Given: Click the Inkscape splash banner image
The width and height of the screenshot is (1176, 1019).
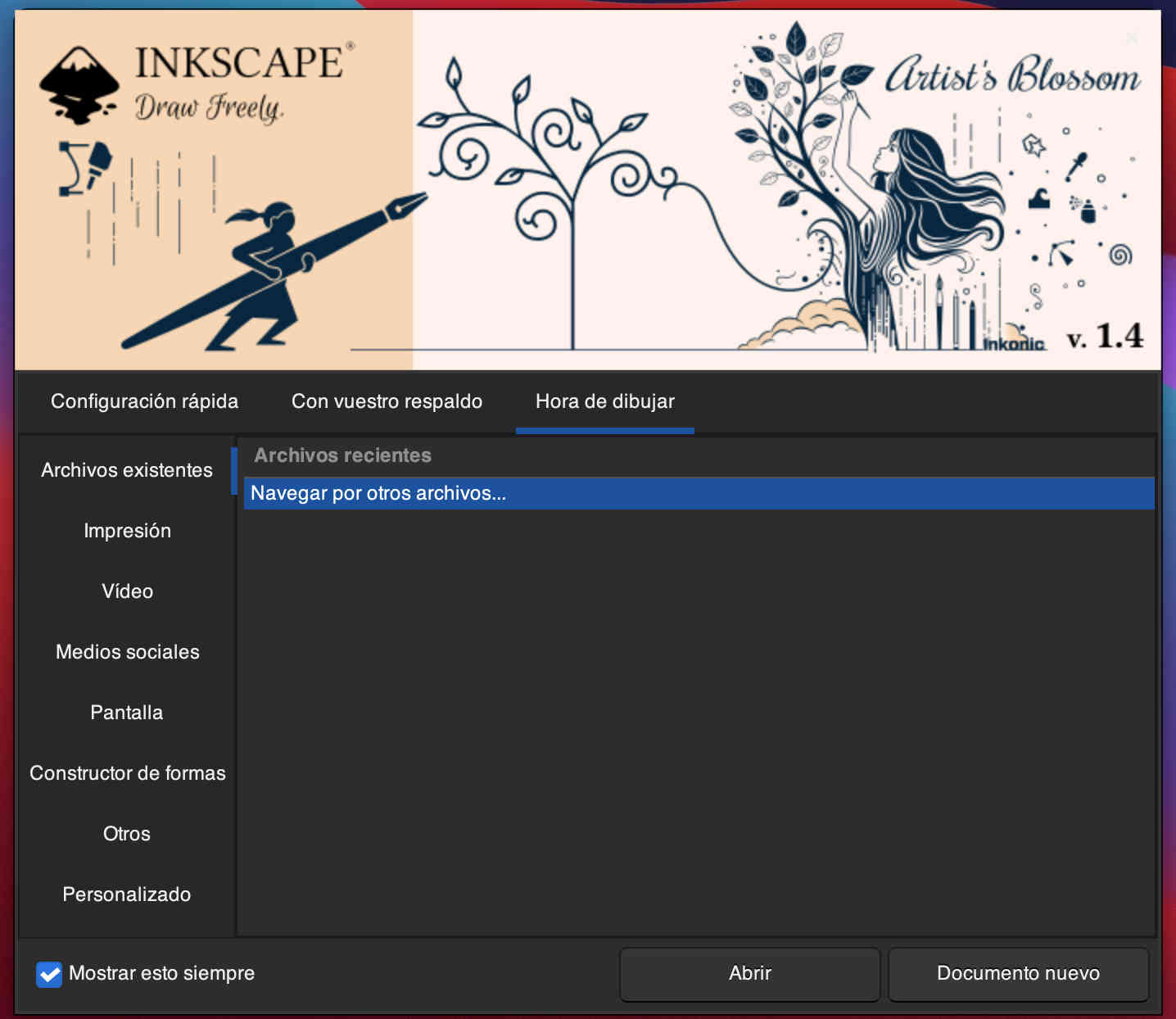Looking at the screenshot, I should point(587,190).
